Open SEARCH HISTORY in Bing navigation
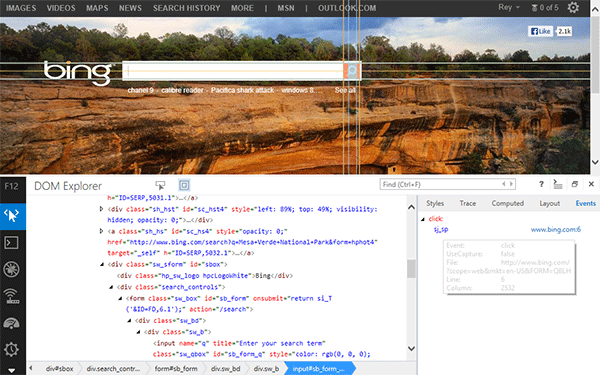This screenshot has width=600, height=375. (186, 8)
